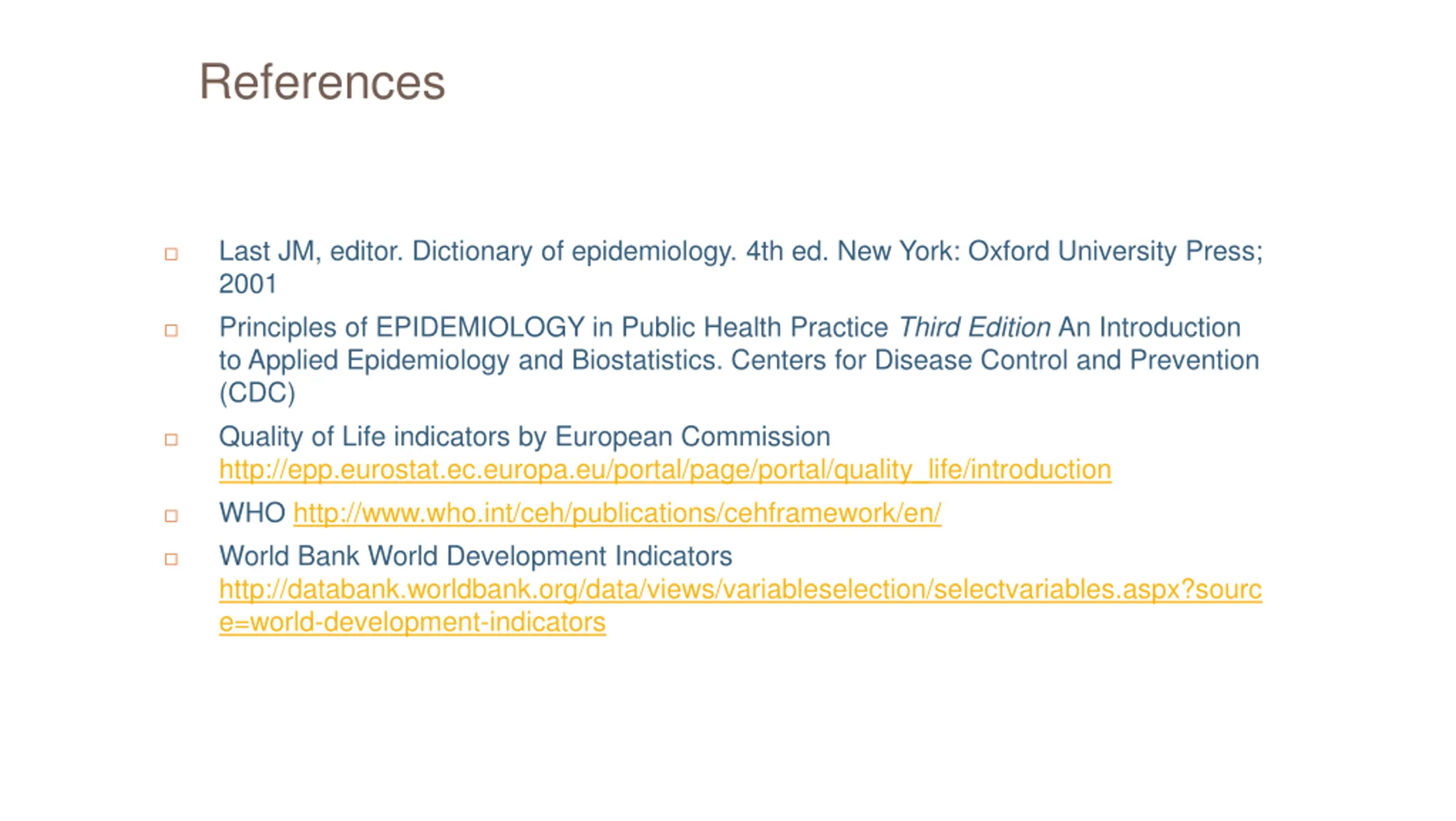Click the bullet beside Principles of EPIDEMIOLOGY
1456x821 pixels.
tap(171, 330)
